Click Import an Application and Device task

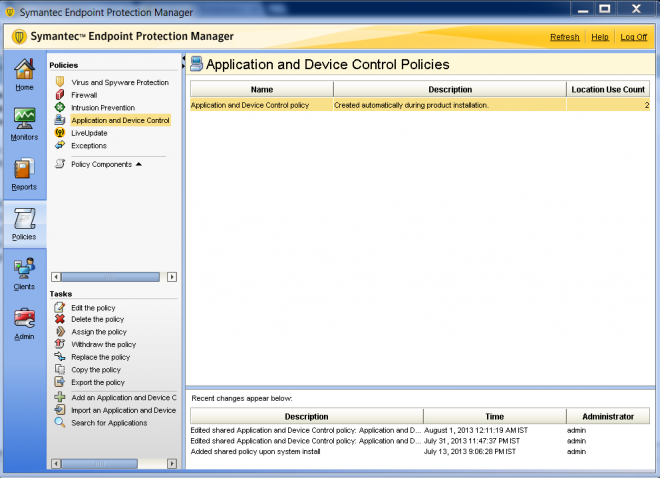[124, 410]
